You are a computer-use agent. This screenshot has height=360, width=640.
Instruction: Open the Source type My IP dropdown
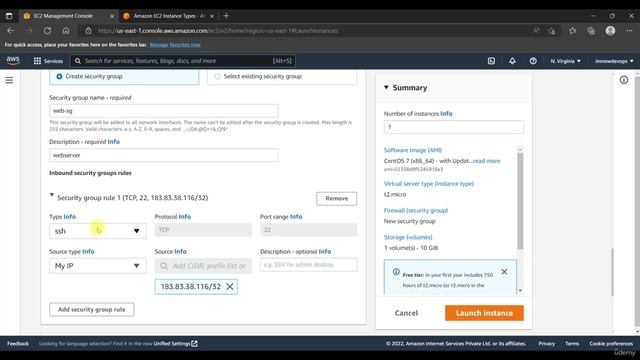click(x=98, y=266)
